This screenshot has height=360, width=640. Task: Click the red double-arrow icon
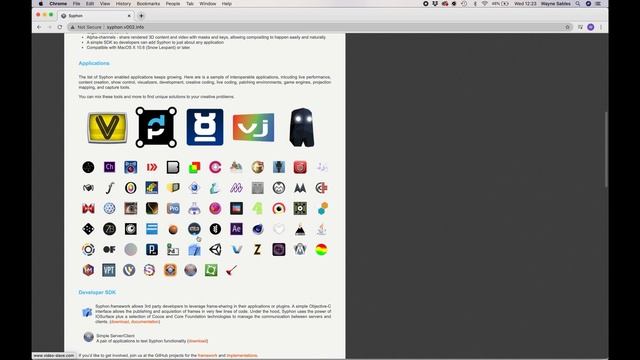[x=152, y=167]
